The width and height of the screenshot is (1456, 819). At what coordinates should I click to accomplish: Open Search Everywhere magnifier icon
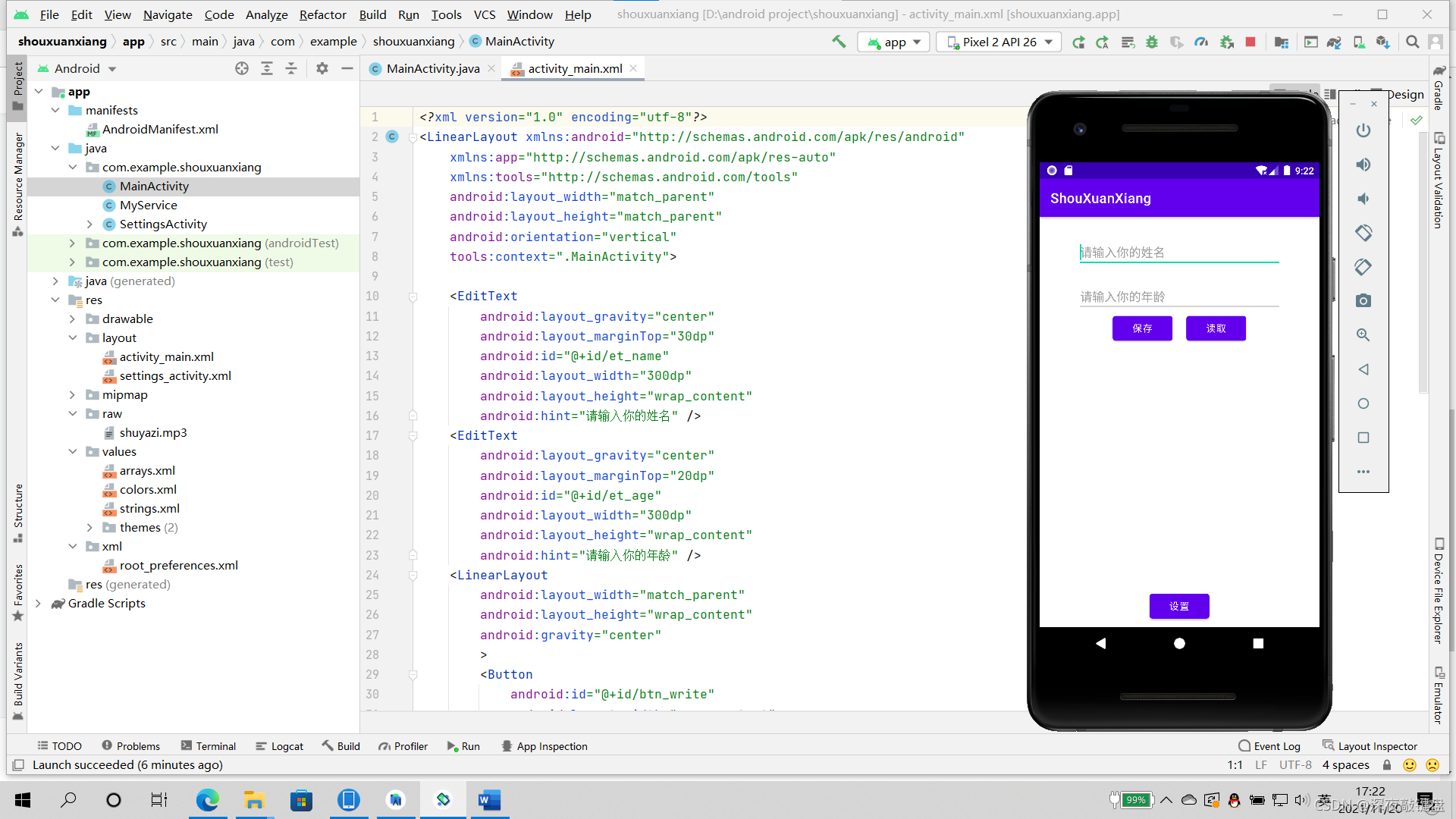(x=1412, y=42)
